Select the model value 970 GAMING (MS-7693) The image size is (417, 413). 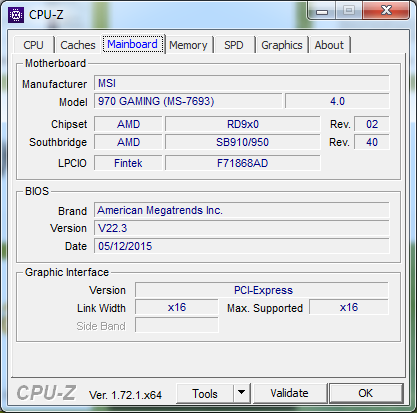click(x=188, y=101)
